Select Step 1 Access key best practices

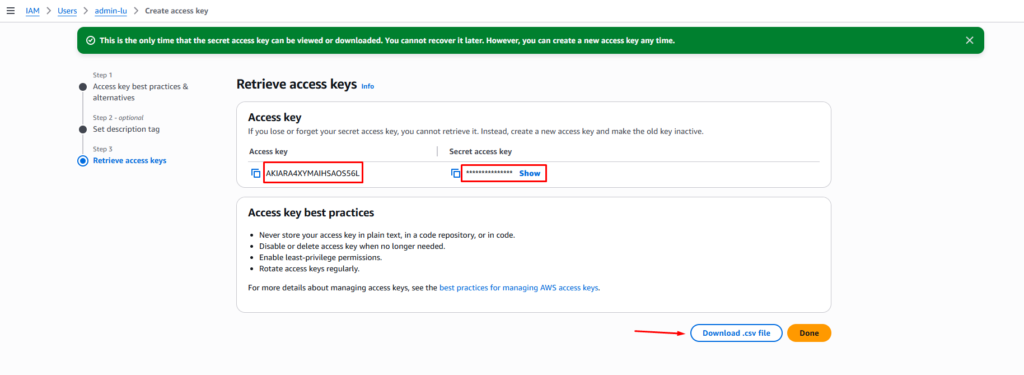(x=140, y=92)
